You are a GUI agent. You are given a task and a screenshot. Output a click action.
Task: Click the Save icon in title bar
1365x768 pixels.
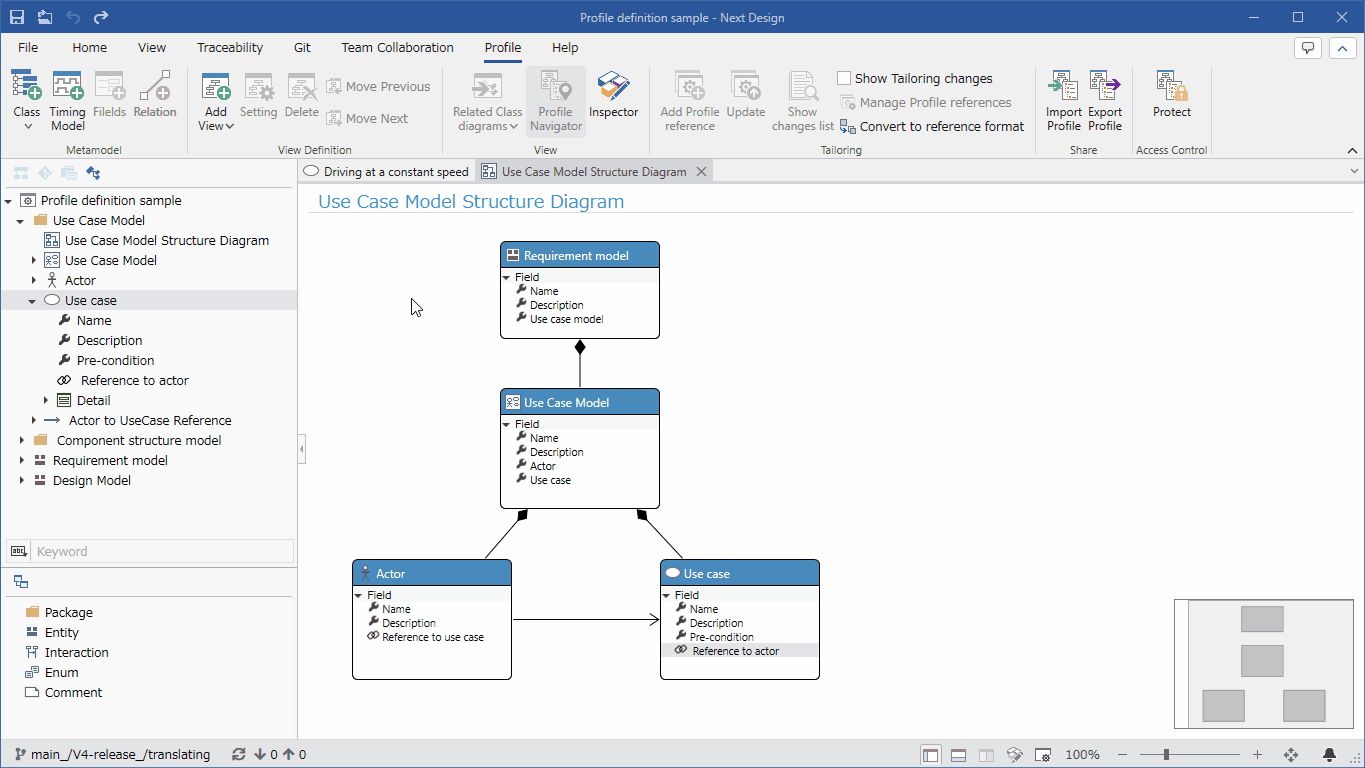click(x=17, y=17)
